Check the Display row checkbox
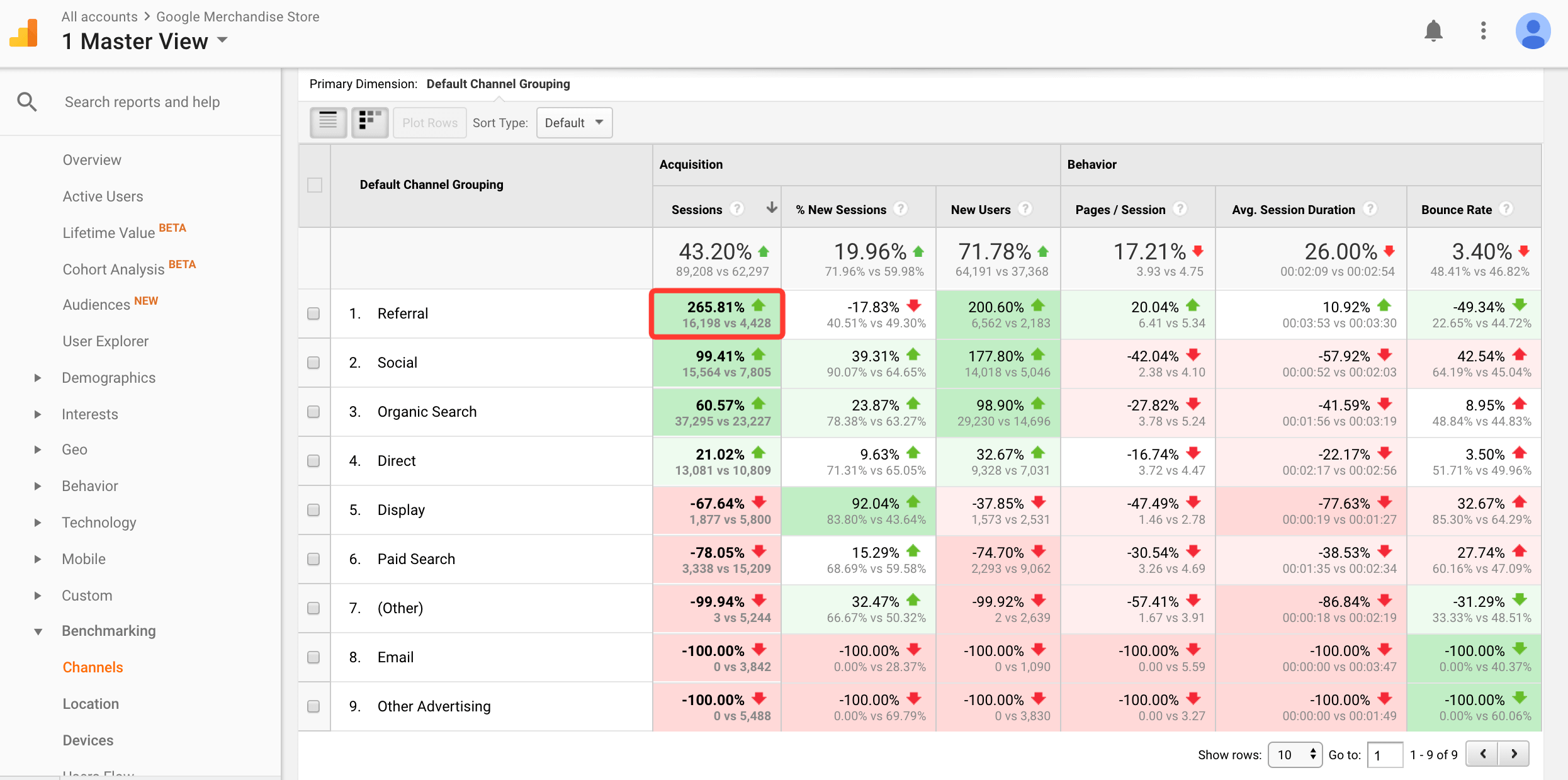1568x780 pixels. 313,510
